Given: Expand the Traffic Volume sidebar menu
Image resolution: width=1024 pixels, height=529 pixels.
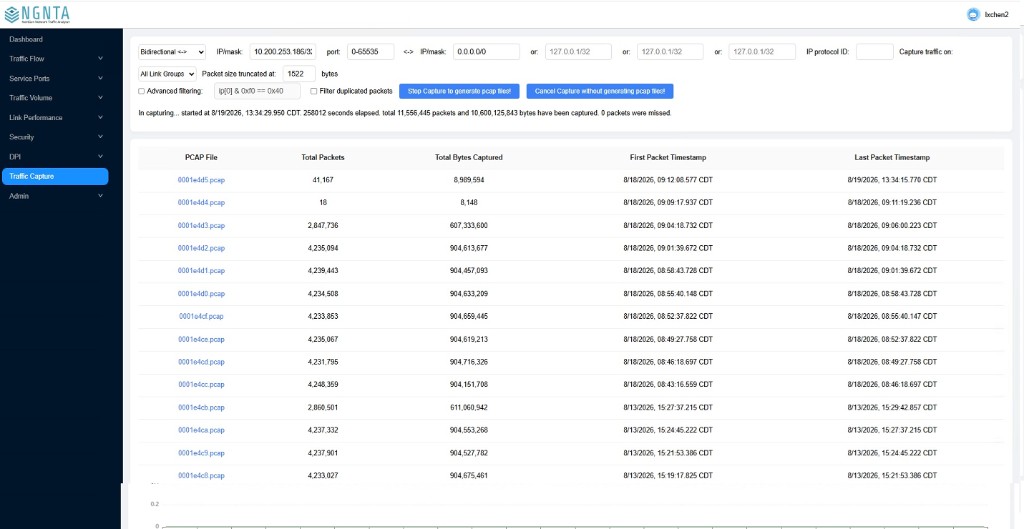Looking at the screenshot, I should pos(55,98).
